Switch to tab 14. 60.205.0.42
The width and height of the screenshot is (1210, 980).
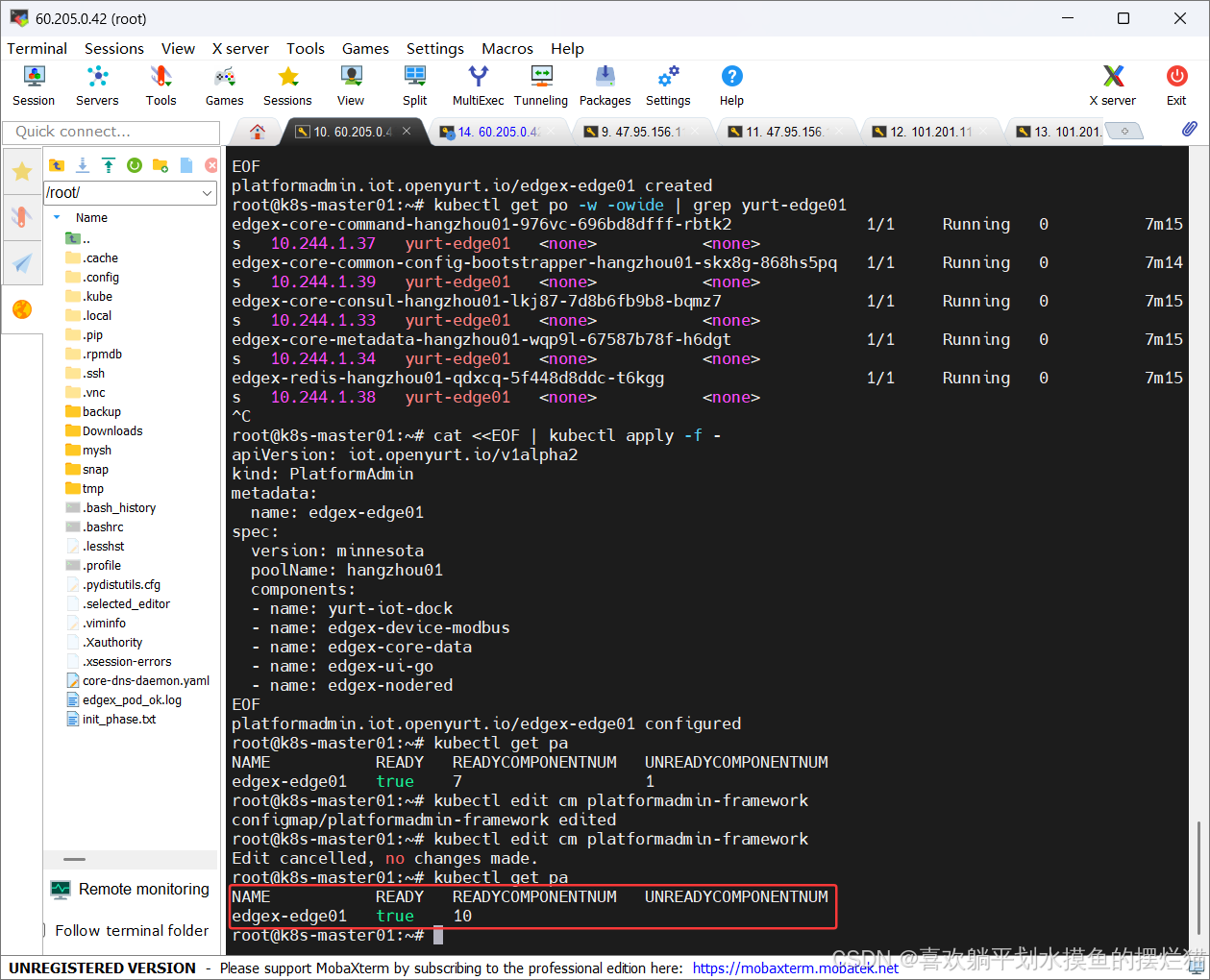[x=498, y=132]
